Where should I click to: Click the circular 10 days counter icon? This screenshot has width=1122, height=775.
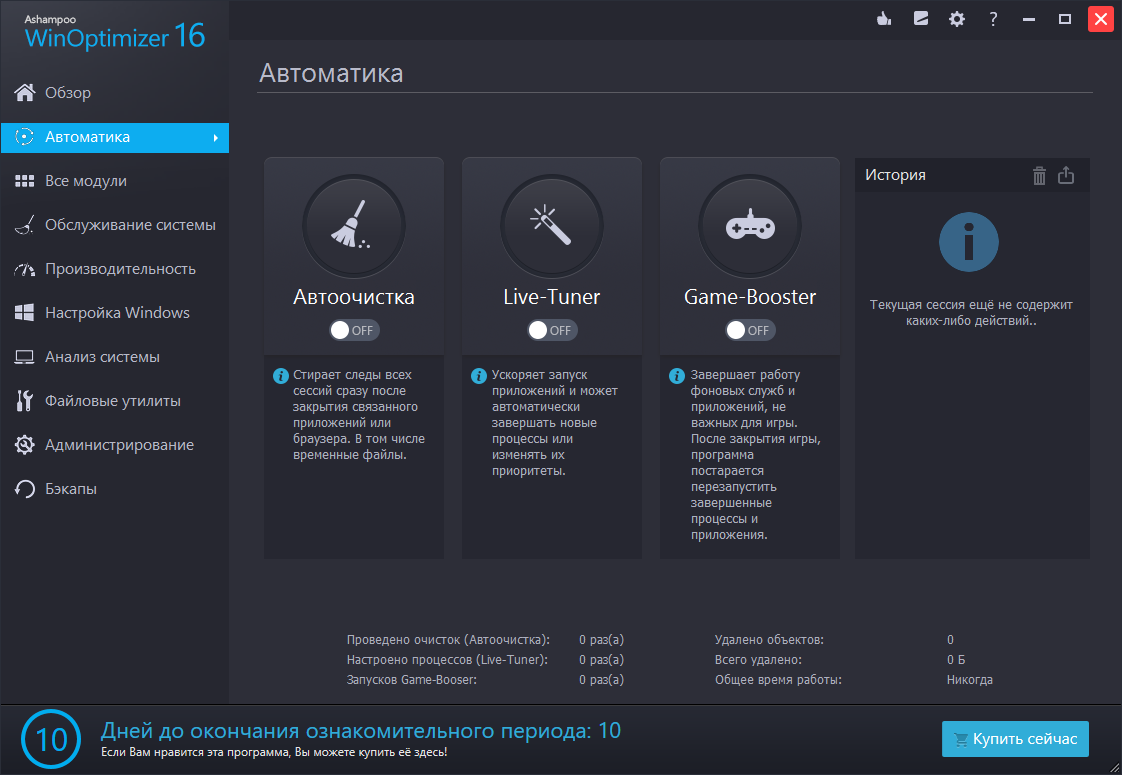[51, 739]
